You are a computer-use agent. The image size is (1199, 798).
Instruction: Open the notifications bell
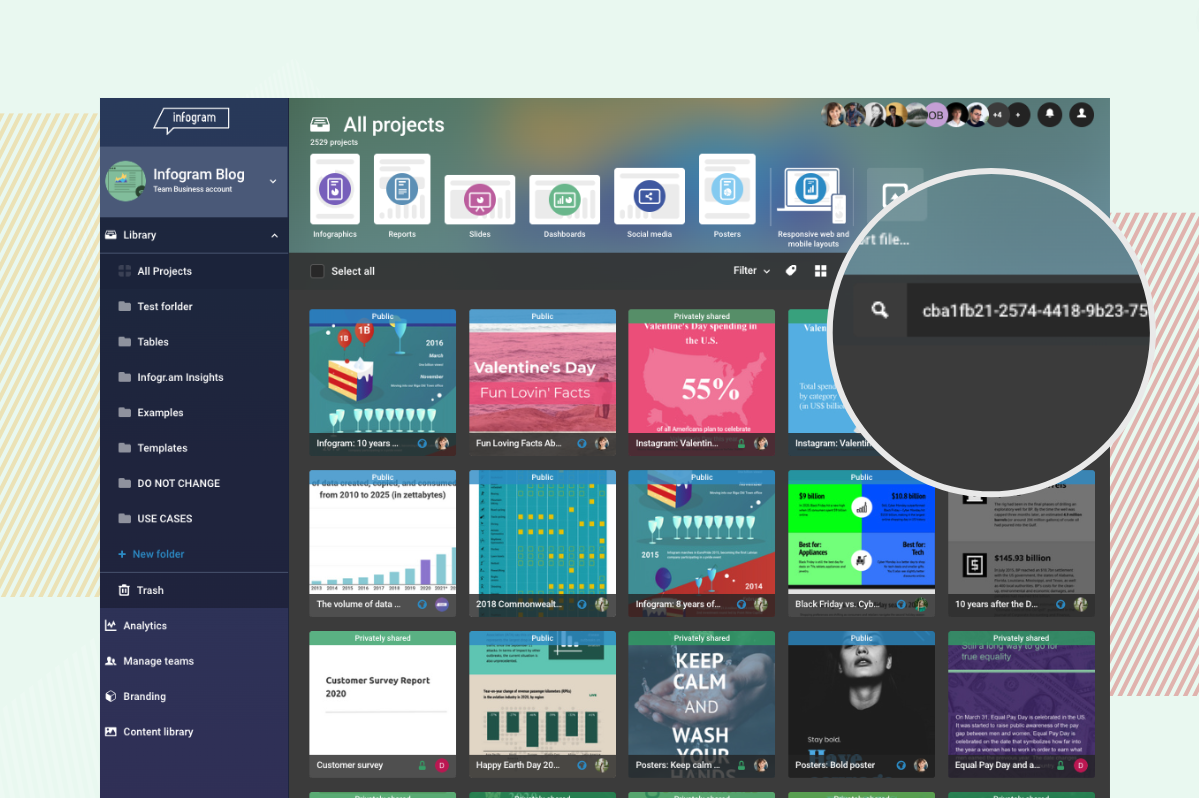1050,115
